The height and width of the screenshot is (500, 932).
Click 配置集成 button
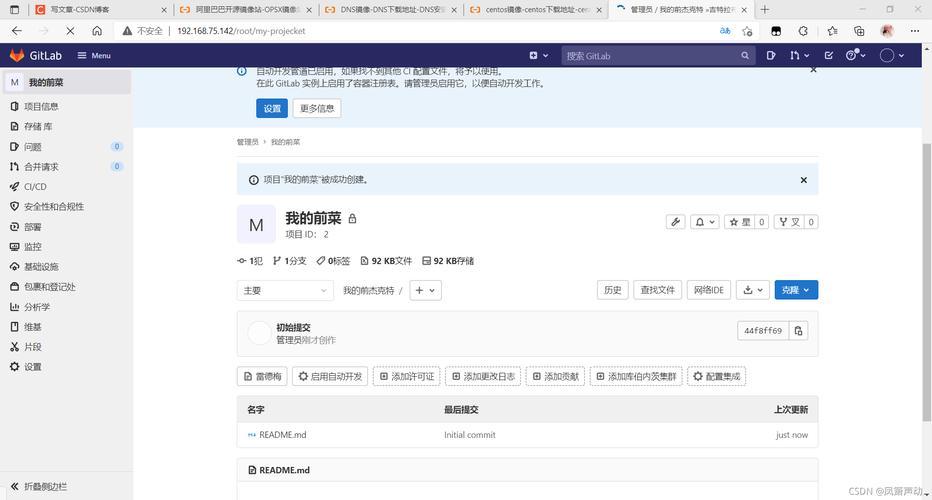[716, 376]
